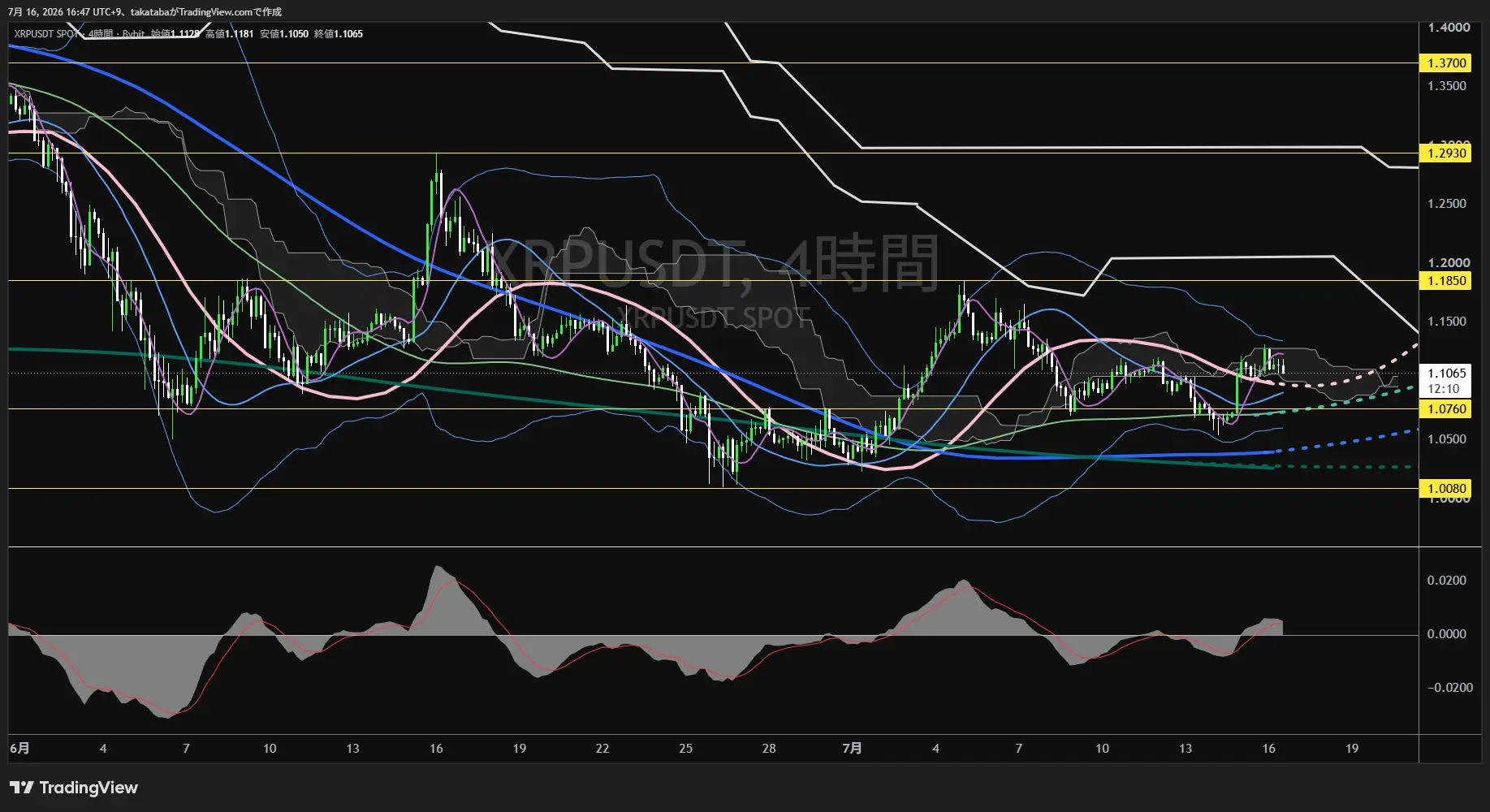1490x812 pixels.
Task: Select the yellow 1.2930 price label
Action: tap(1446, 153)
